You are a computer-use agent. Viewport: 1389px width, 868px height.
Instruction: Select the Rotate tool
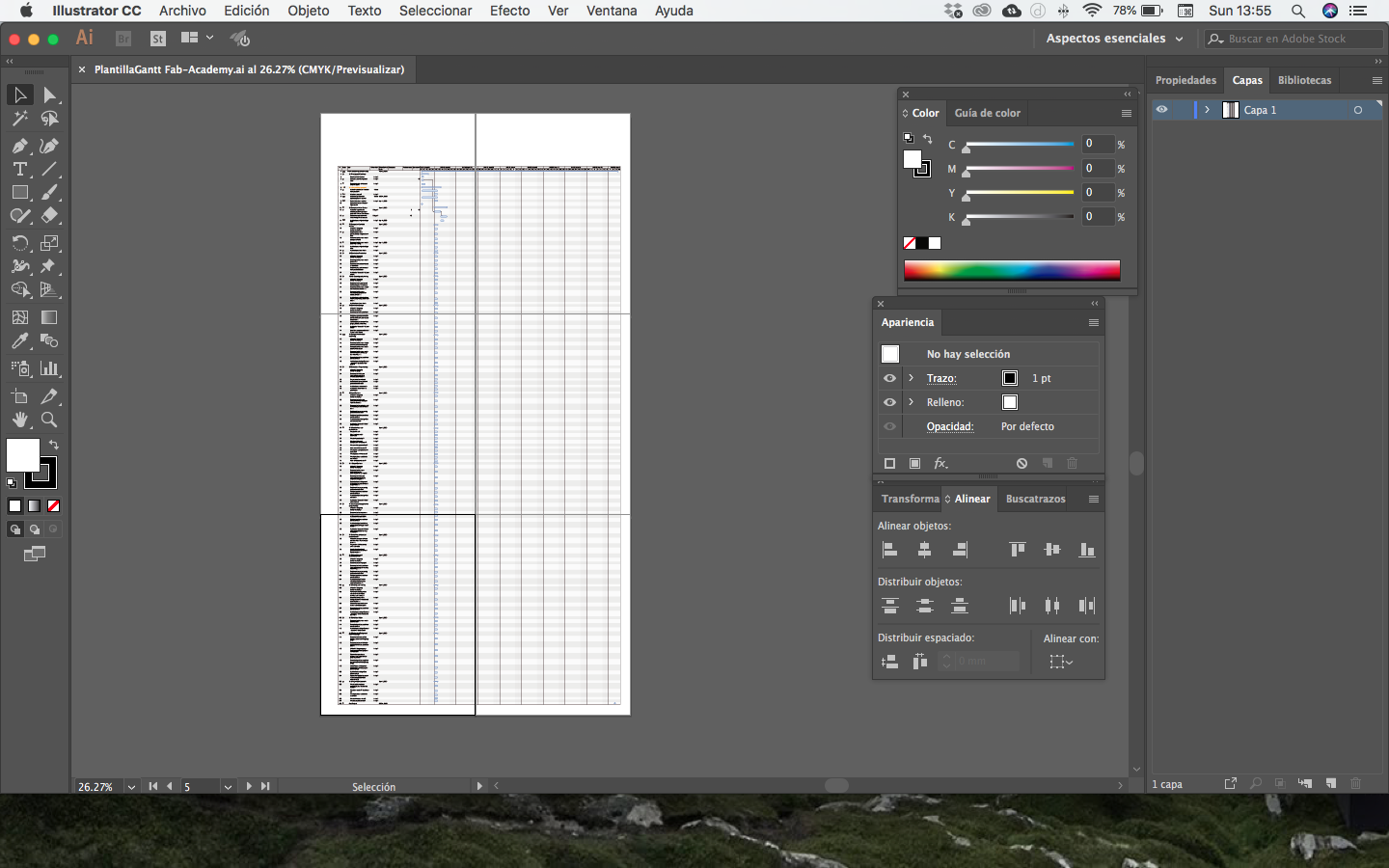click(x=19, y=243)
